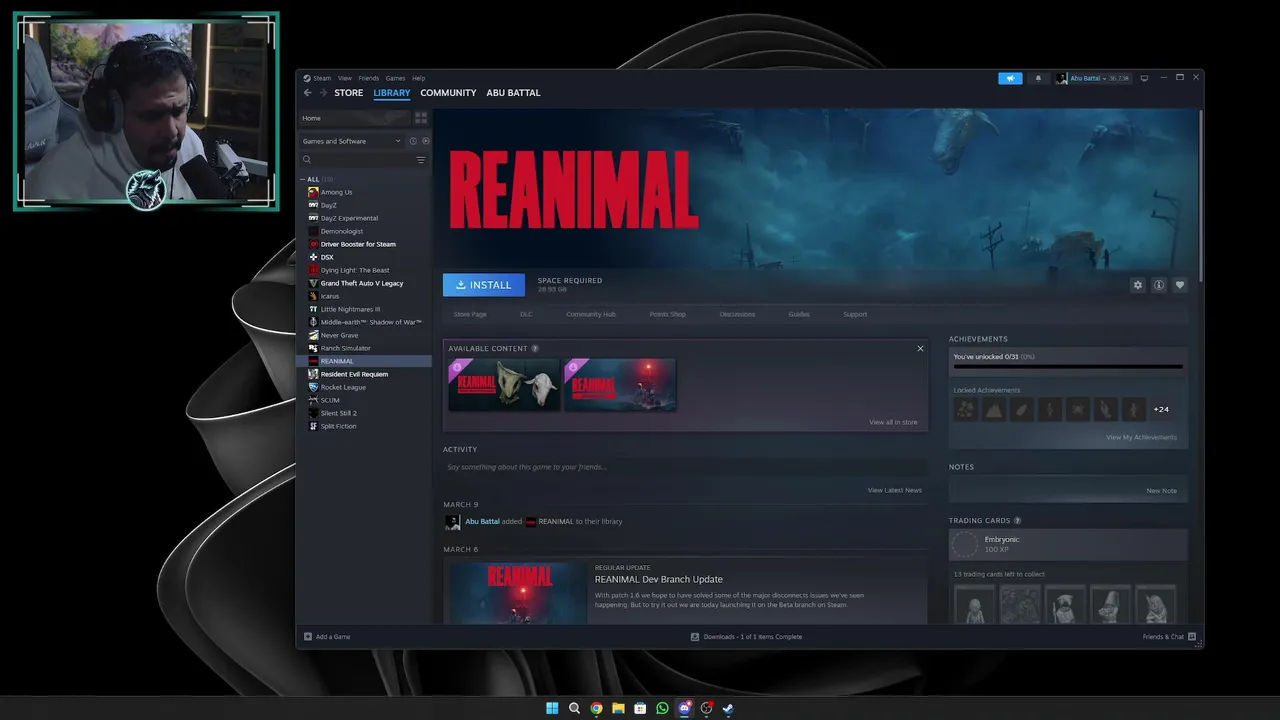
Task: Open the Steam taskbar icon
Action: click(728, 708)
